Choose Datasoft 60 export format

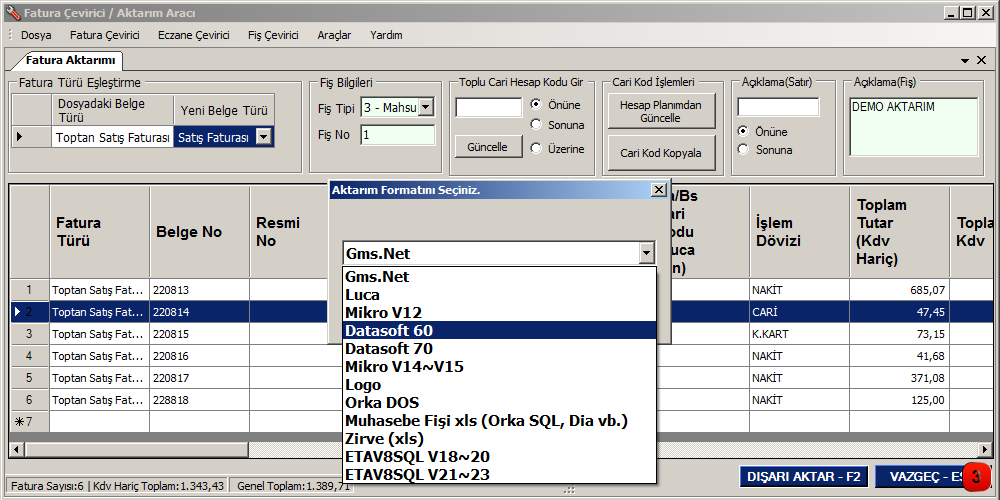tap(499, 330)
